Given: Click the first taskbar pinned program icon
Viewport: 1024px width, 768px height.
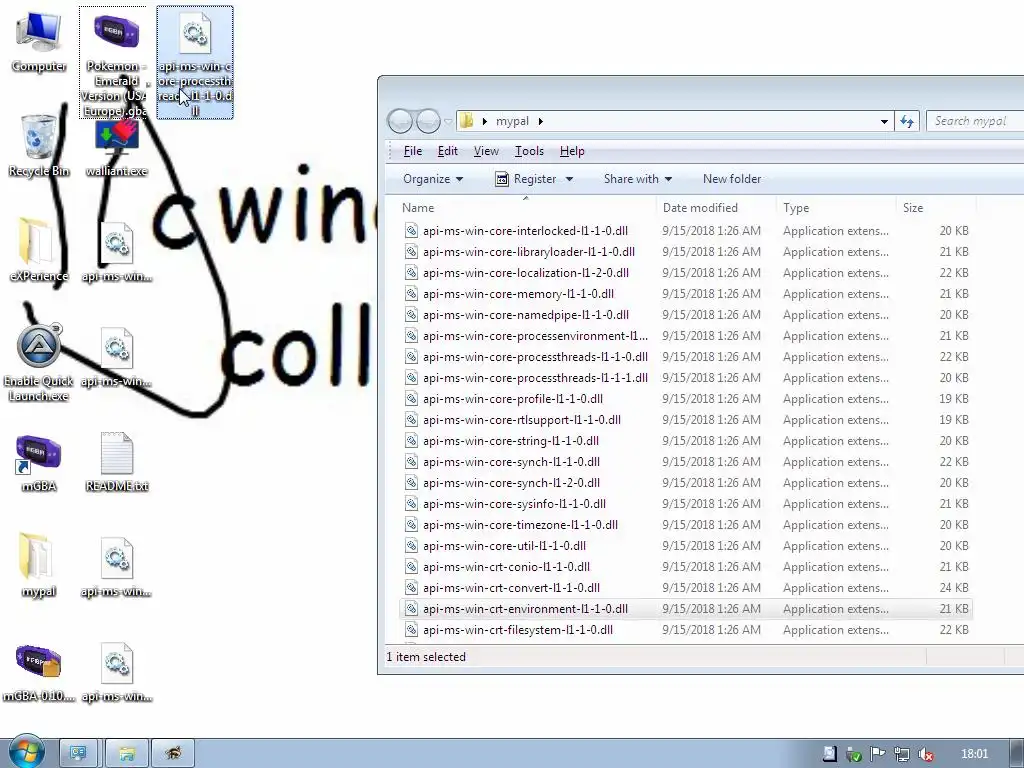Looking at the screenshot, I should tap(78, 754).
